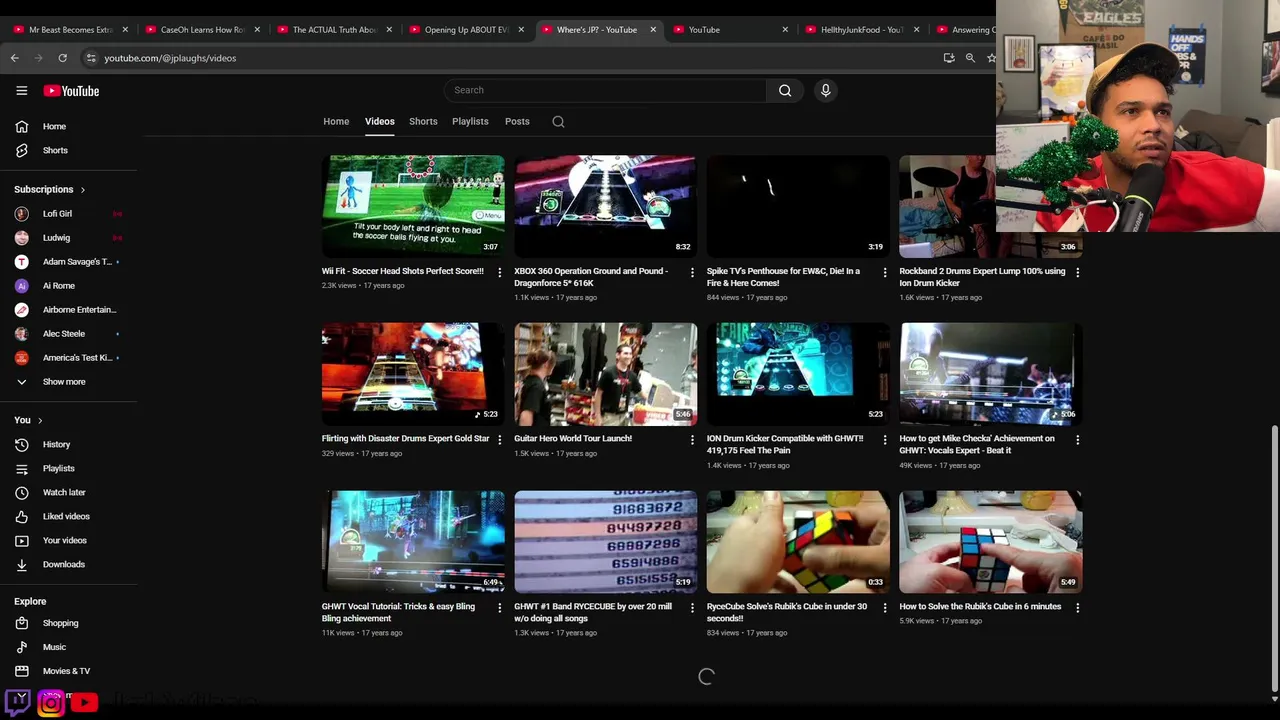This screenshot has width=1280, height=720.
Task: Click the browser address bar URL
Action: (170, 58)
